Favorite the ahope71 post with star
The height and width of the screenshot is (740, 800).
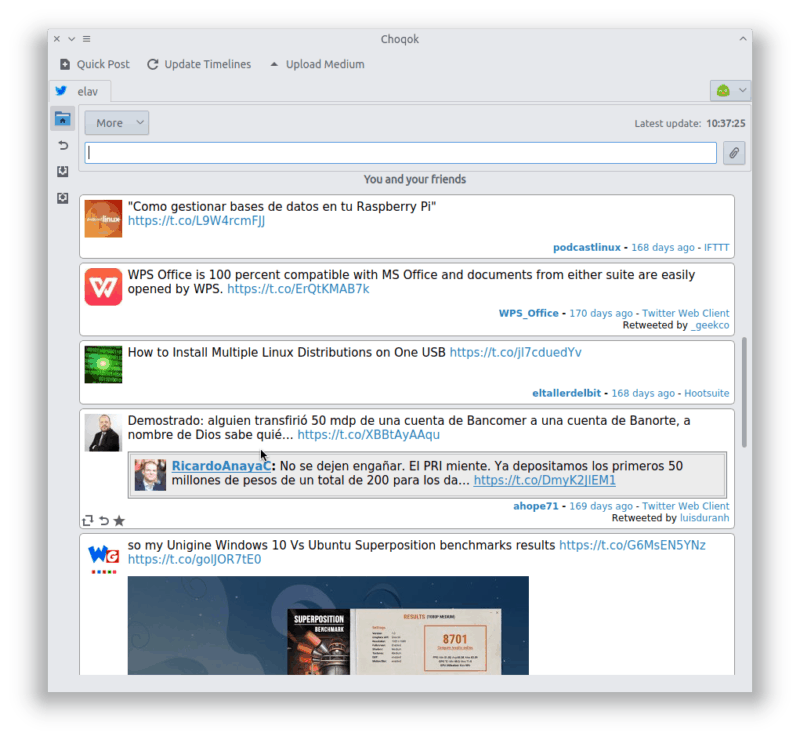[x=119, y=520]
